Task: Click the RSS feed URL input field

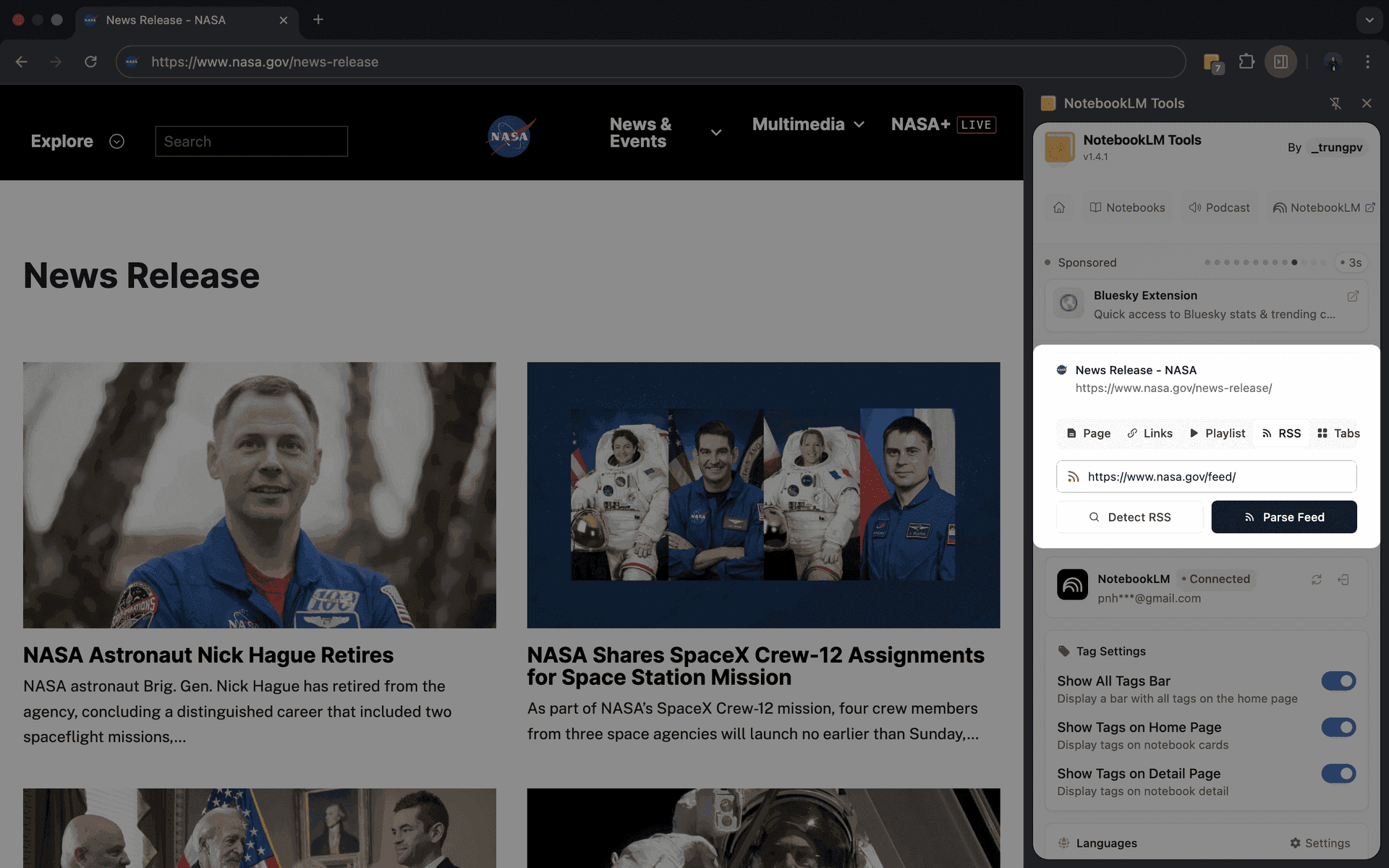Action: pos(1206,477)
